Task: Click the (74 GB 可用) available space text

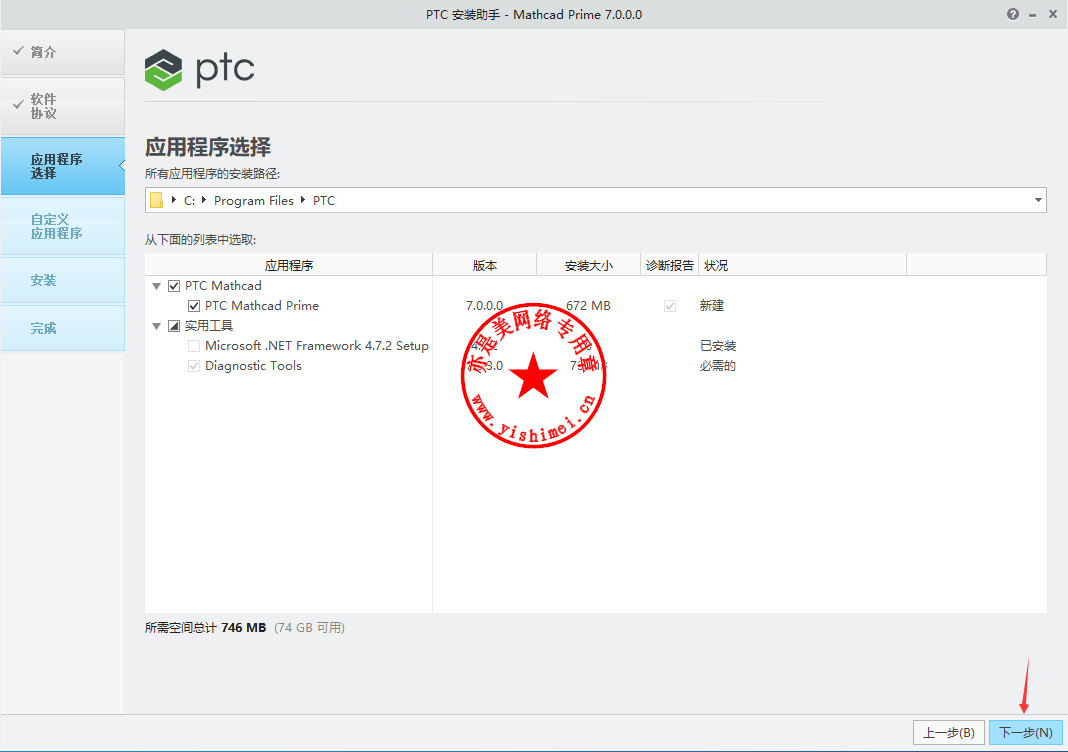Action: coord(309,627)
